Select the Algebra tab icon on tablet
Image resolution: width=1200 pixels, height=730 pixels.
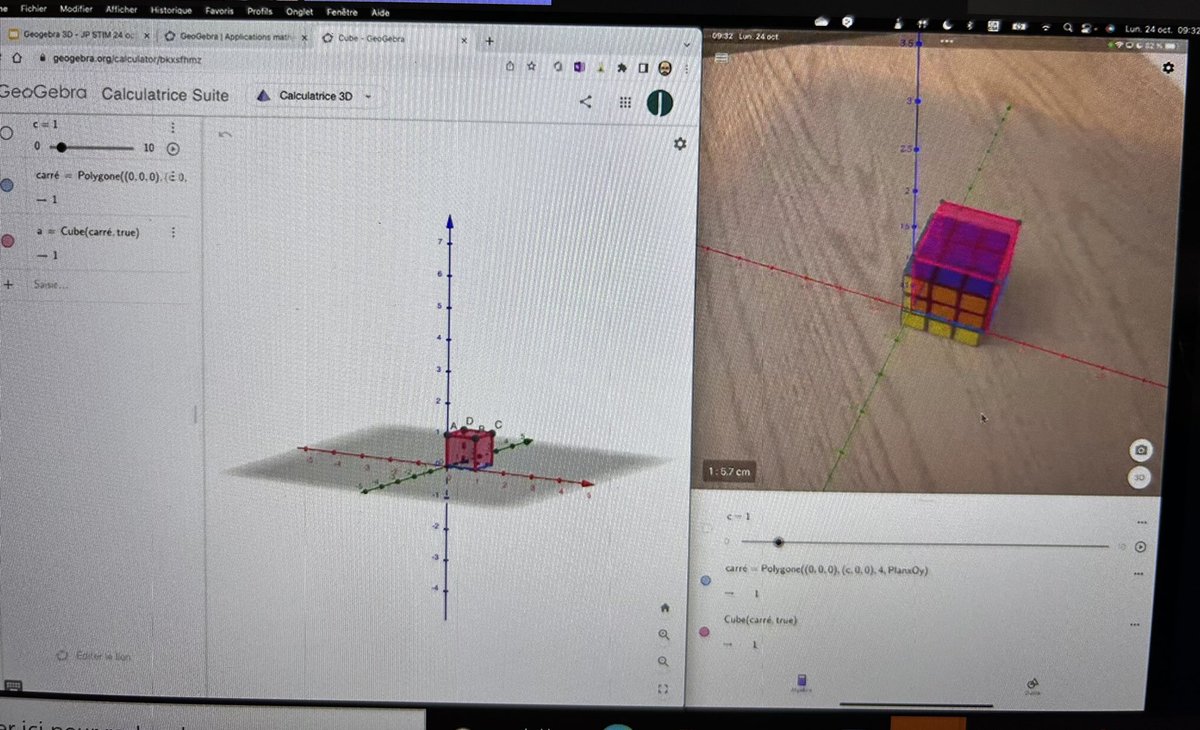(801, 685)
